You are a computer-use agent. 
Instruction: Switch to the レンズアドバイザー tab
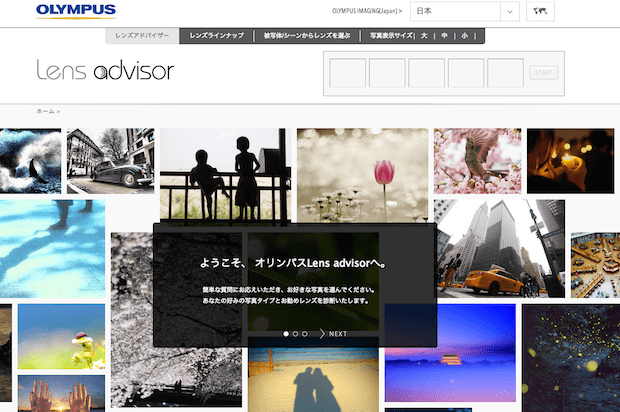click(142, 35)
